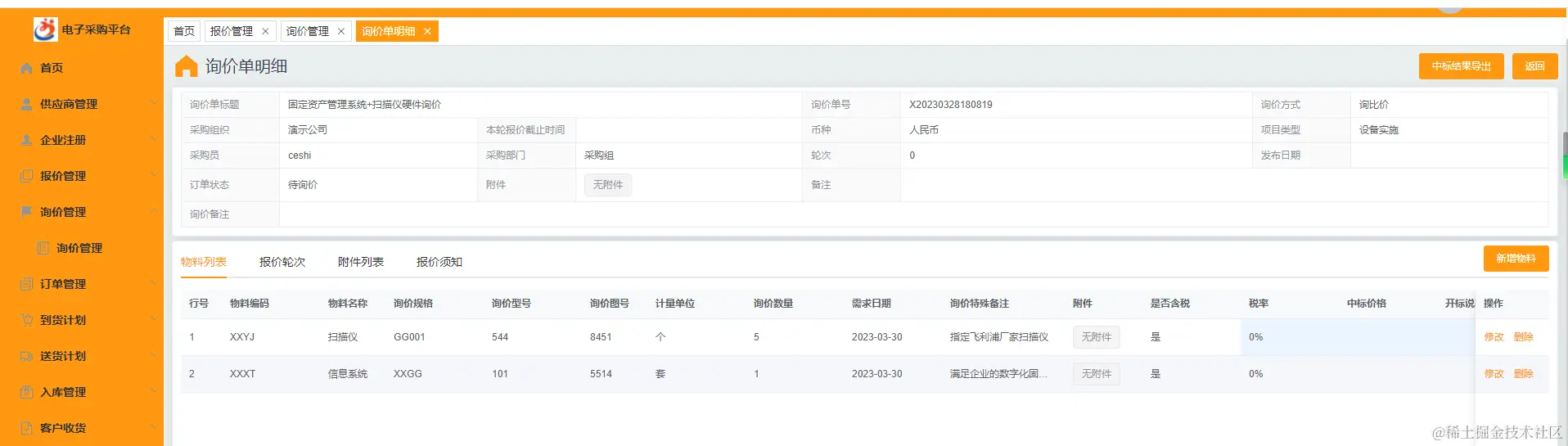Screen dimensions: 1568x446
Task: Click the 客户收货 sidebar icon
Action: [x=27, y=428]
